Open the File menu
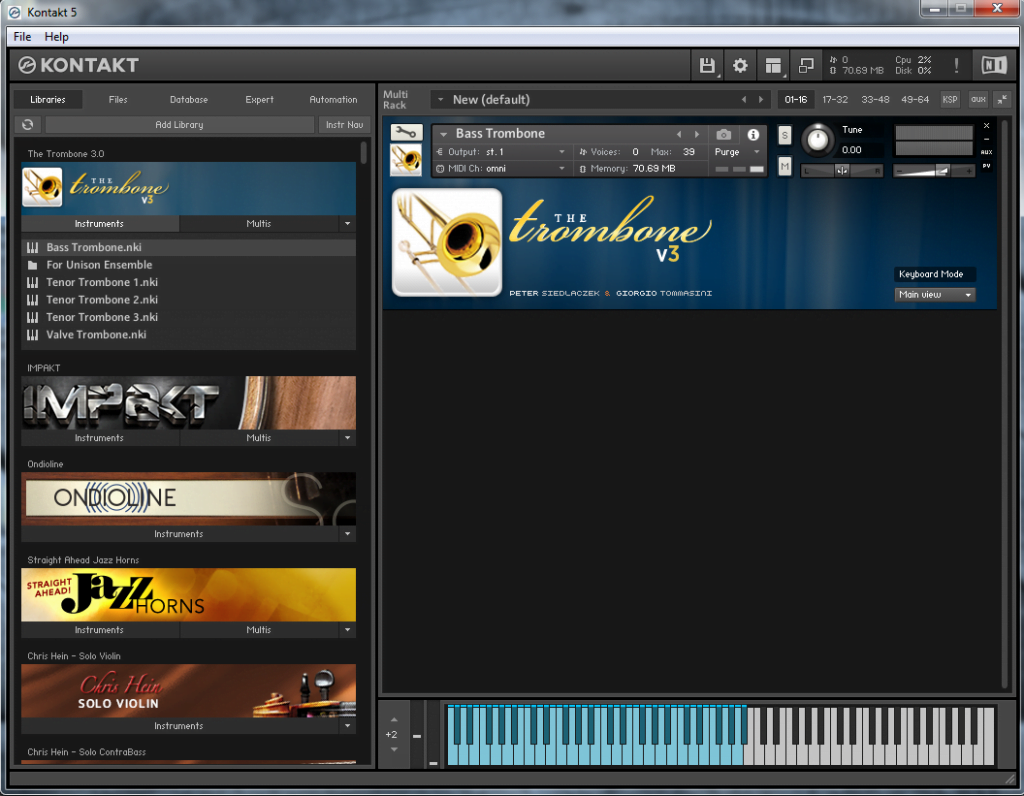Image resolution: width=1024 pixels, height=796 pixels. [x=22, y=37]
